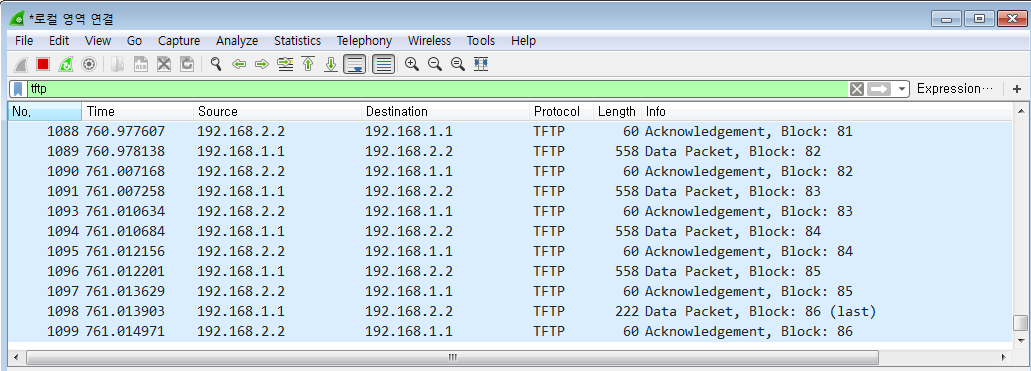The image size is (1031, 371).
Task: Select packet 1094 Data Packet Block 84
Action: [x=510, y=232]
